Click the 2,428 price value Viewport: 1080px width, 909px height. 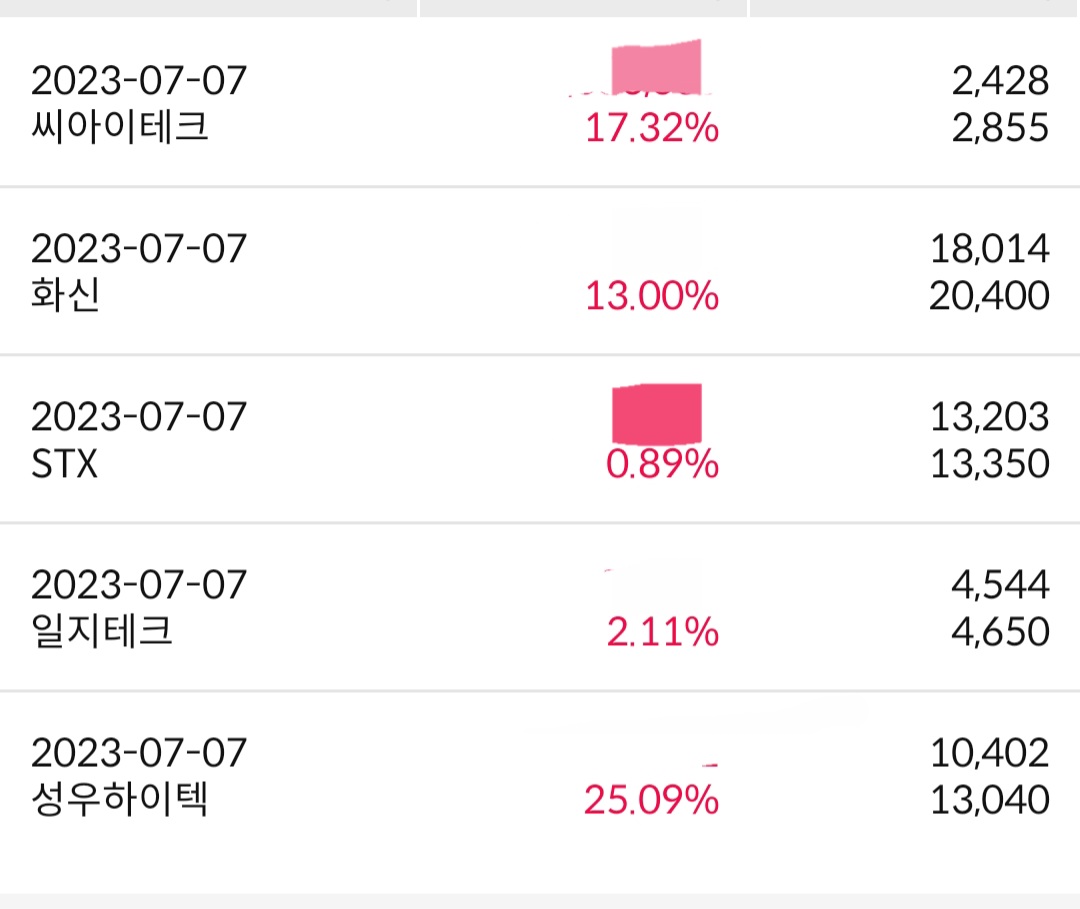point(1000,80)
